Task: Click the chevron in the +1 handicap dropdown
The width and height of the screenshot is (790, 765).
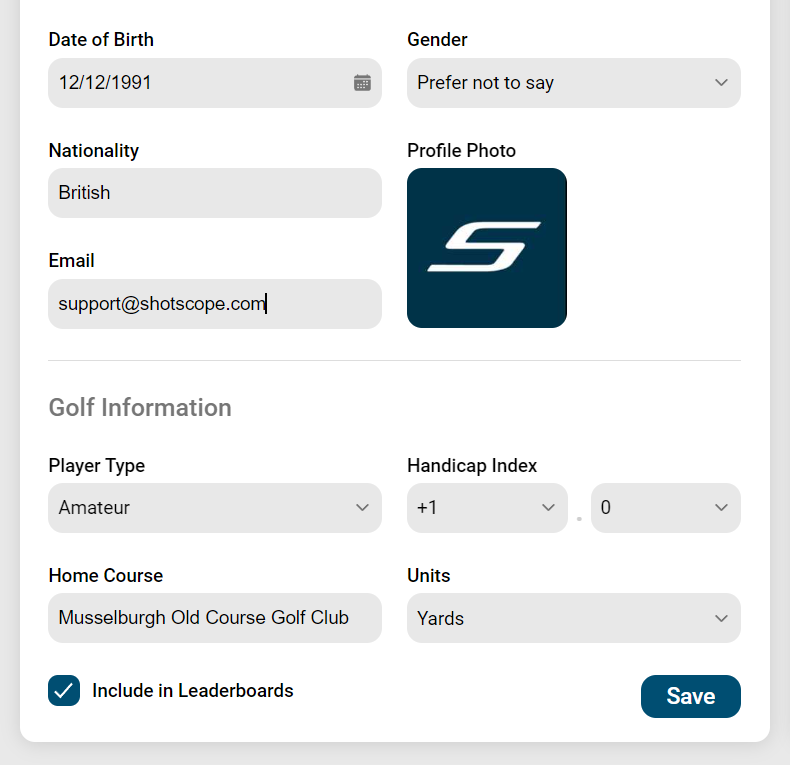Action: (548, 507)
